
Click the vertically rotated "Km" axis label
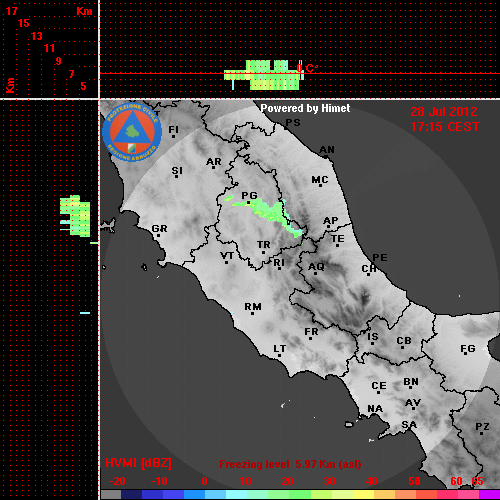tap(11, 86)
